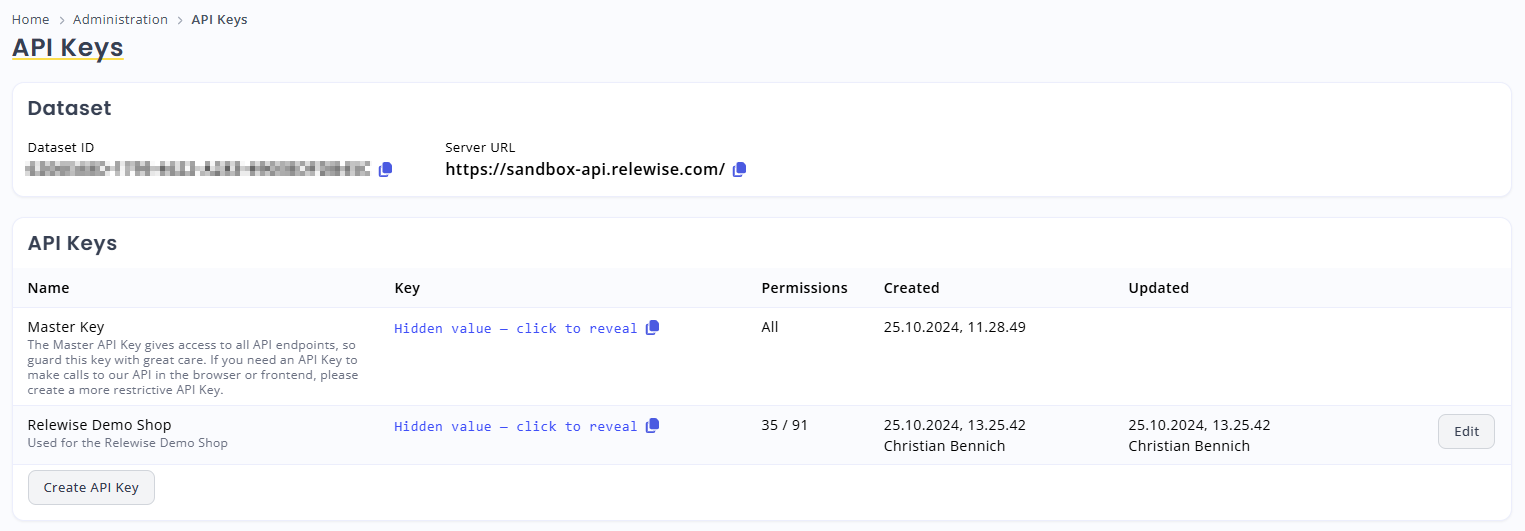The image size is (1525, 531).
Task: Copy the Relewise Demo Shop key
Action: pos(653,425)
